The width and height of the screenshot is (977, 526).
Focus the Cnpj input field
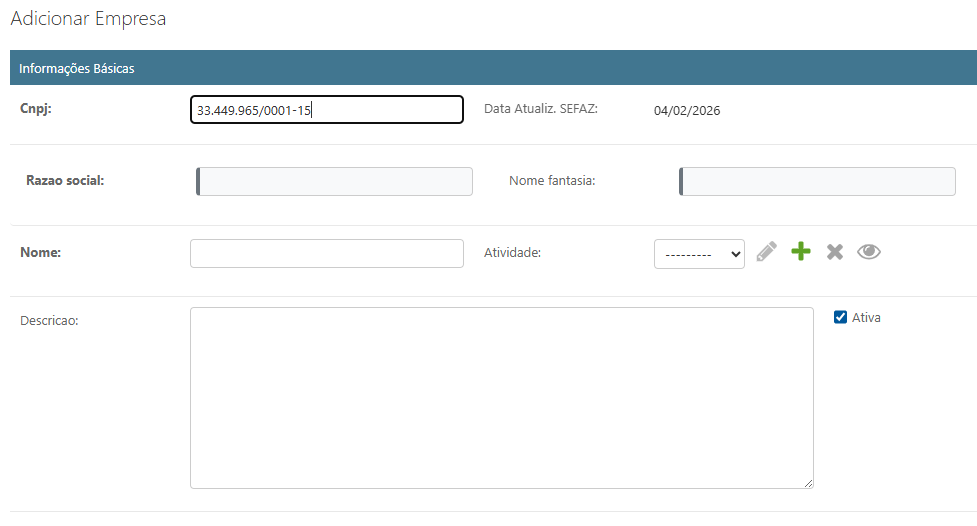click(x=327, y=110)
